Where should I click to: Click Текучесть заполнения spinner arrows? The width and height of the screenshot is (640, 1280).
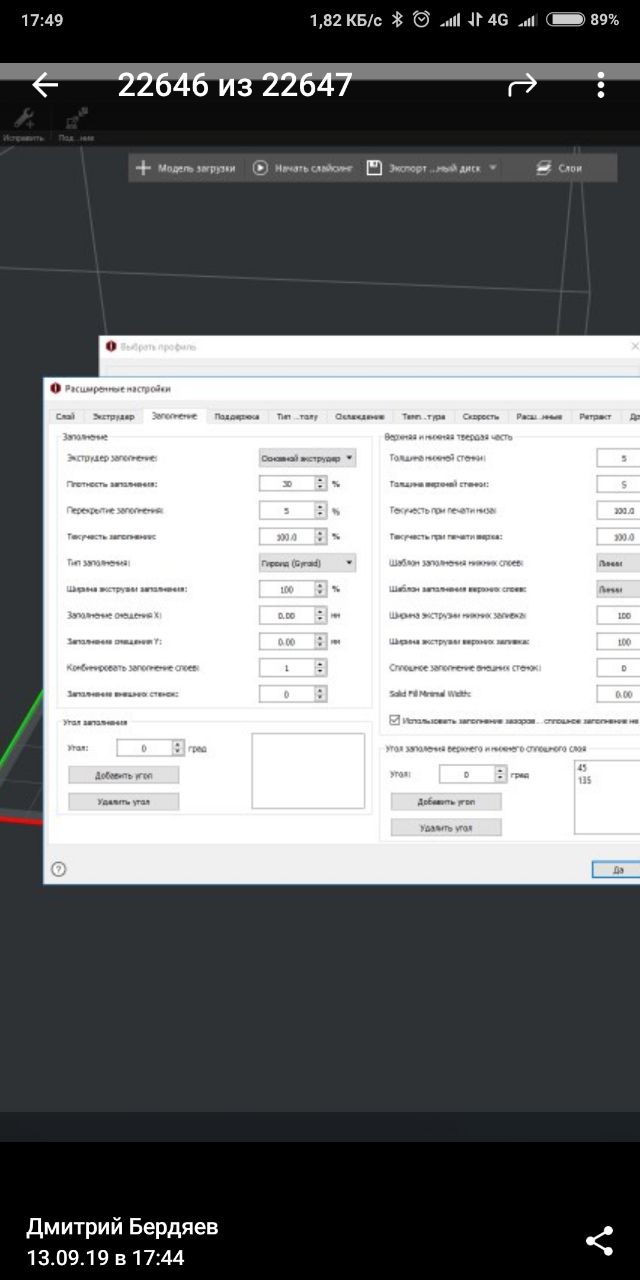click(x=321, y=537)
